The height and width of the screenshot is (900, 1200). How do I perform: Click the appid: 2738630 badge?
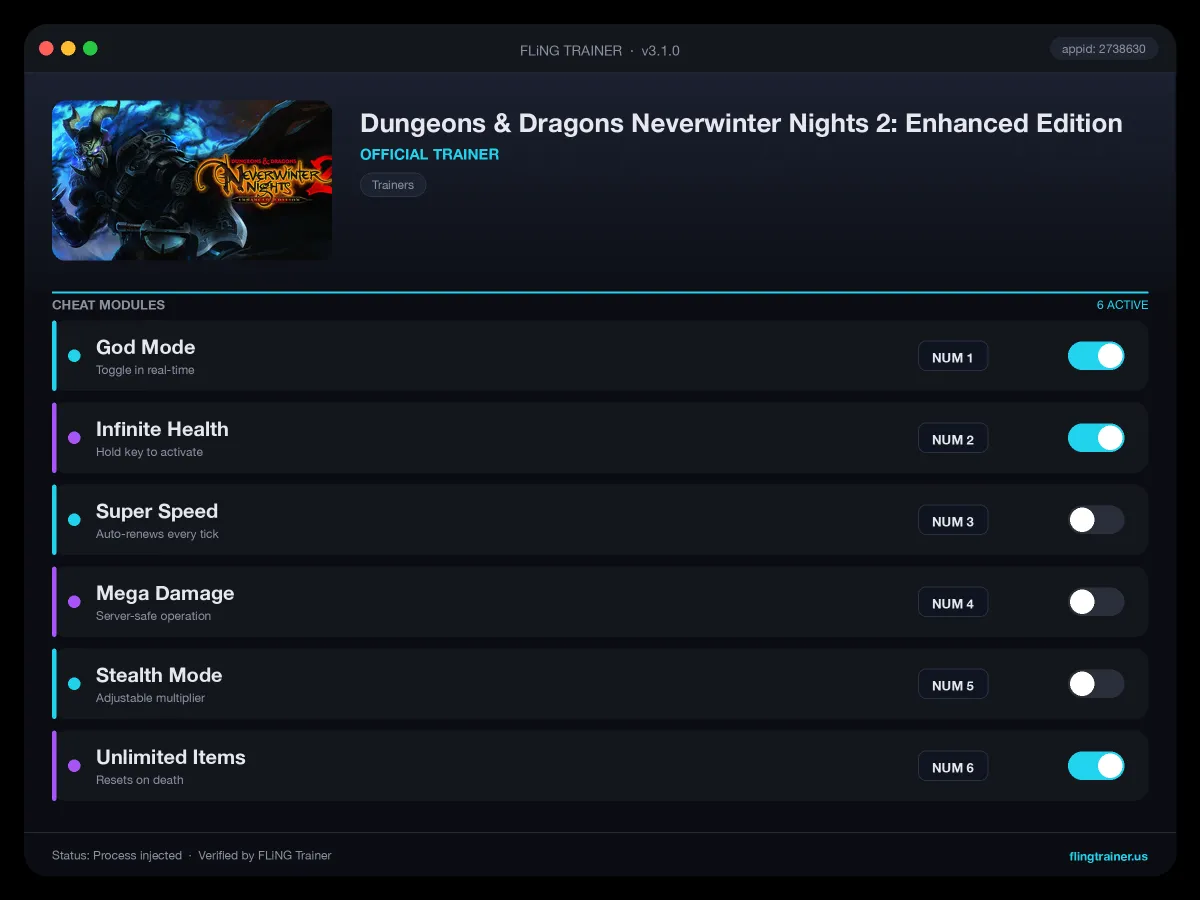point(1104,49)
